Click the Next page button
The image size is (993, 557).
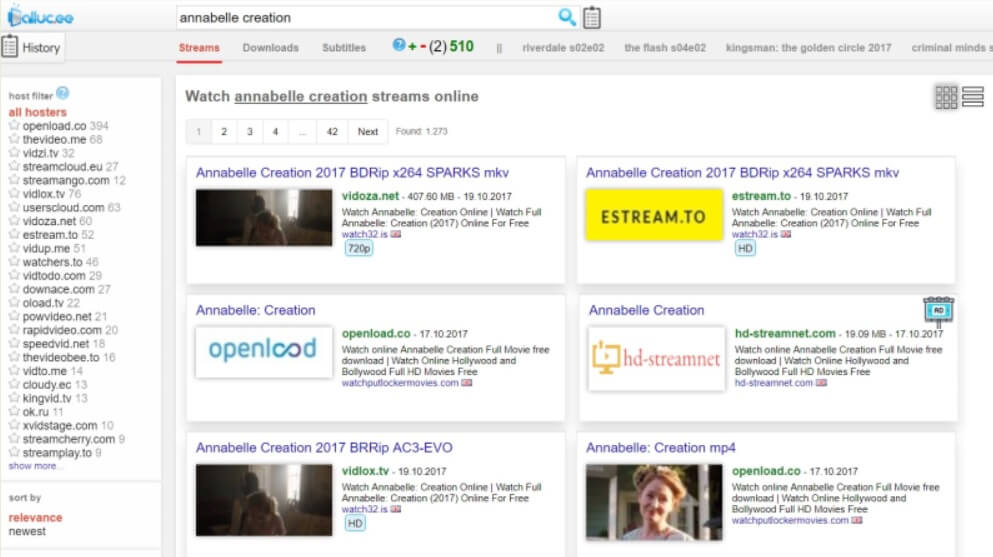[367, 132]
